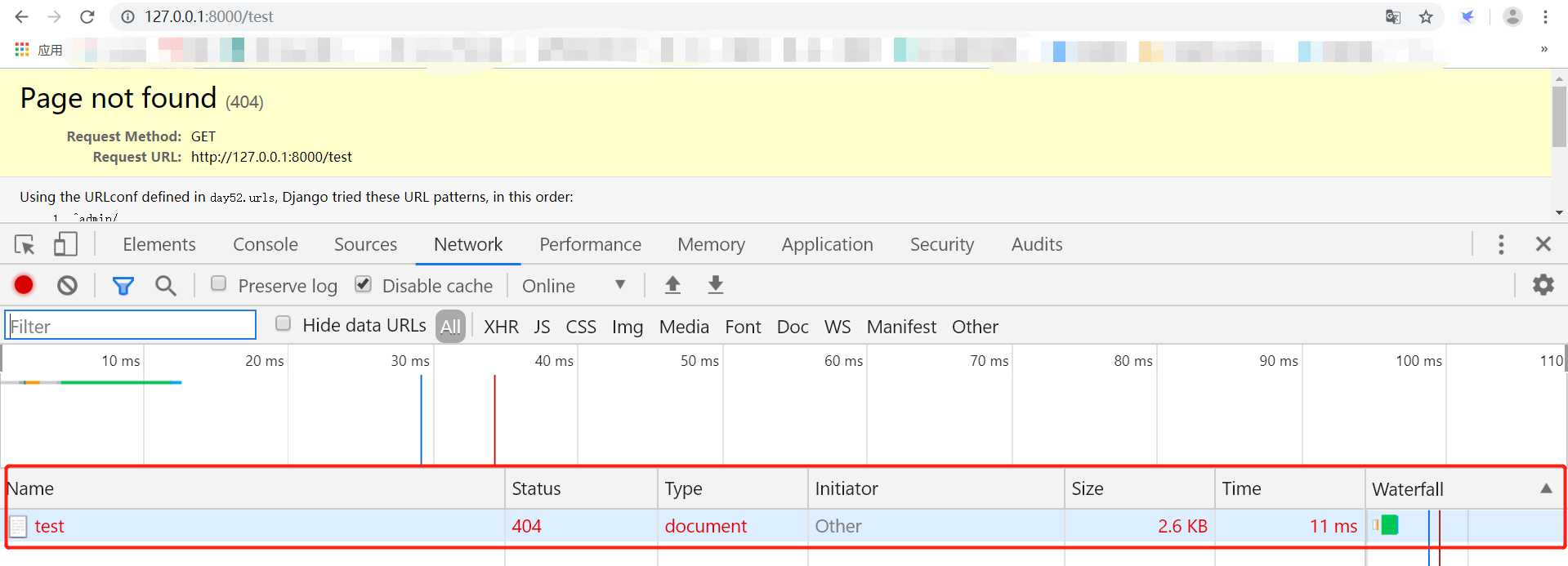This screenshot has height=566, width=1568.
Task: Select the All filter type
Action: (450, 327)
